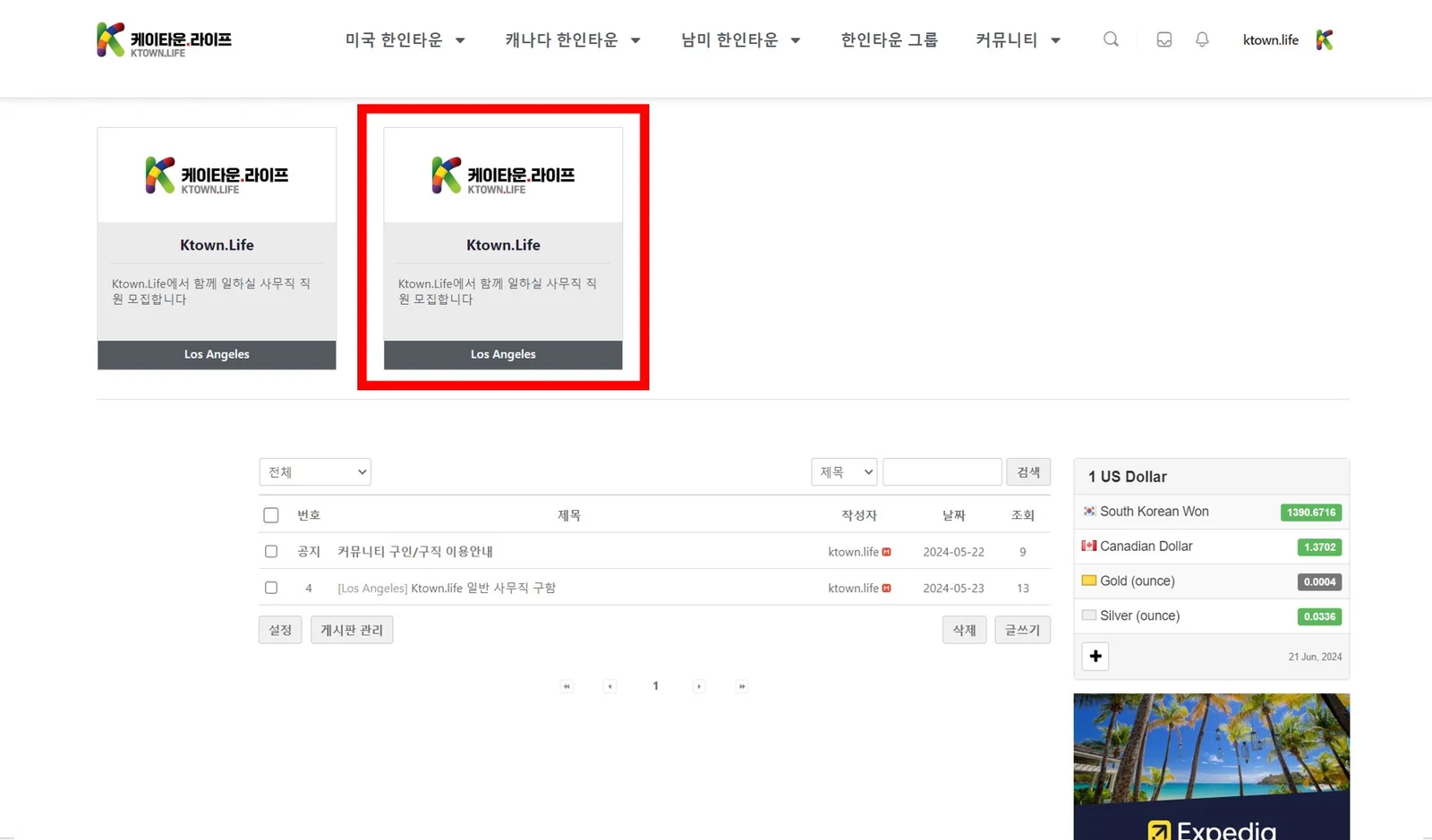Viewport: 1432px width, 840px height.
Task: Check the box for post number 4
Action: tap(271, 588)
